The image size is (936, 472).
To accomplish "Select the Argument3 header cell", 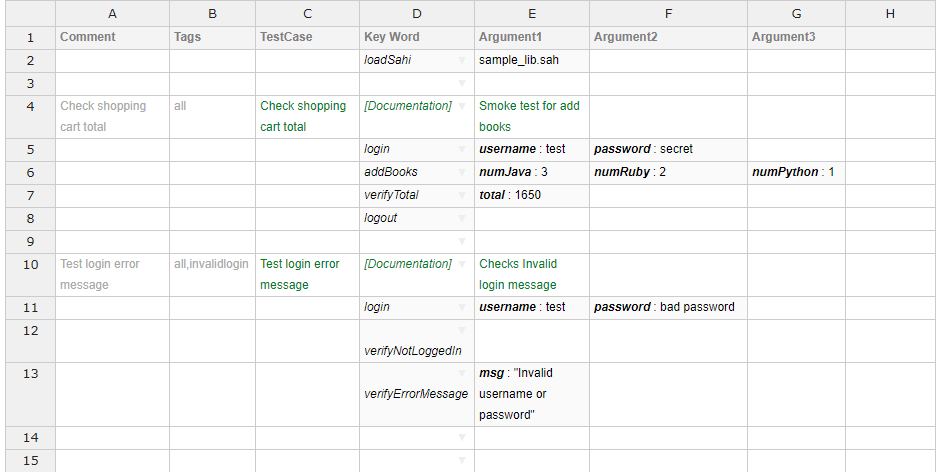I will pyautogui.click(x=795, y=37).
